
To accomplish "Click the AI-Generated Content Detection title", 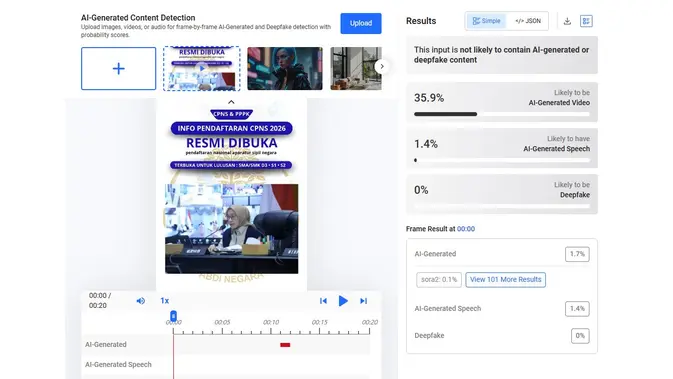I will point(138,18).
